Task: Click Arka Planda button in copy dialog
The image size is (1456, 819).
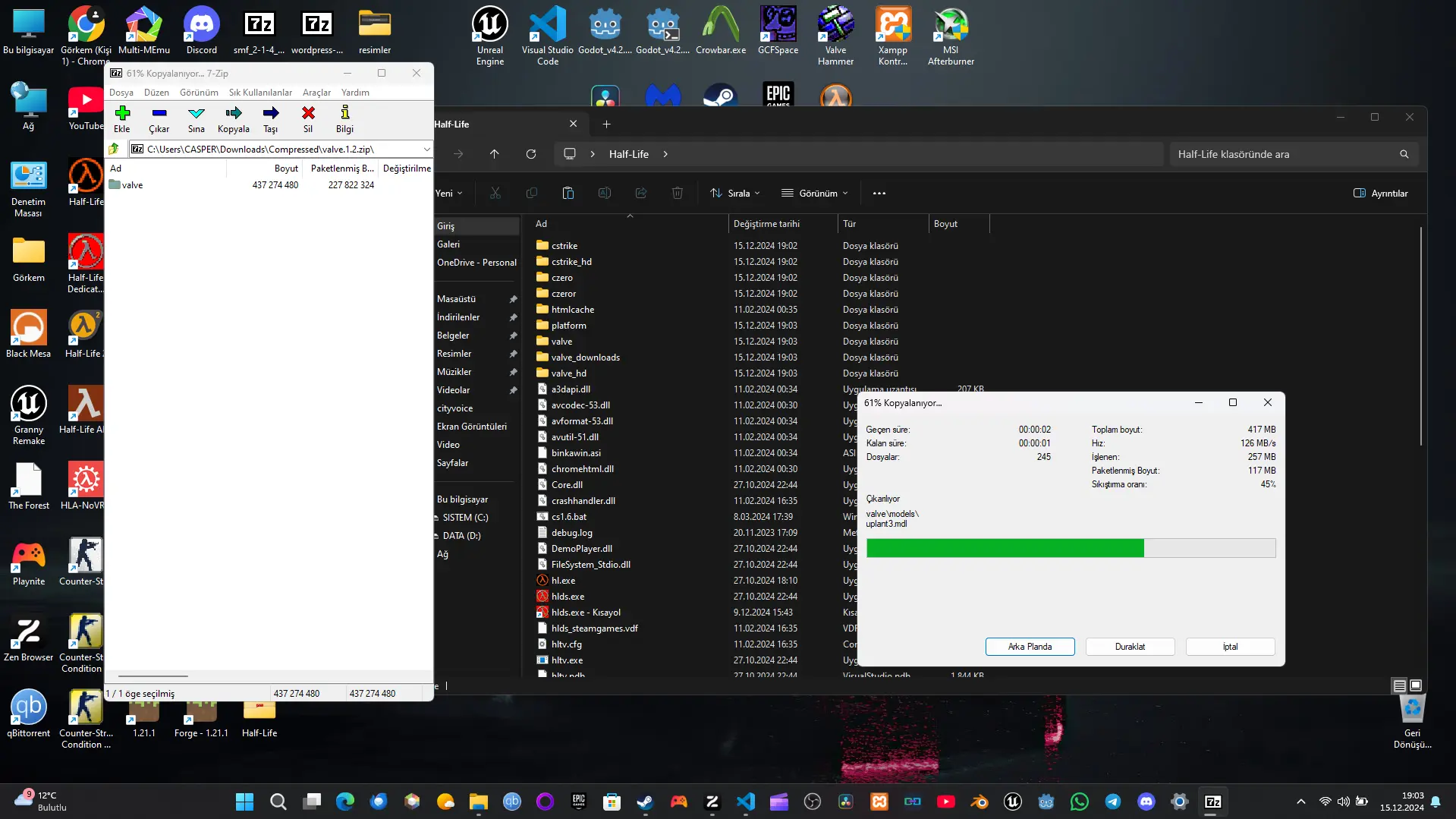Action: tap(1030, 647)
